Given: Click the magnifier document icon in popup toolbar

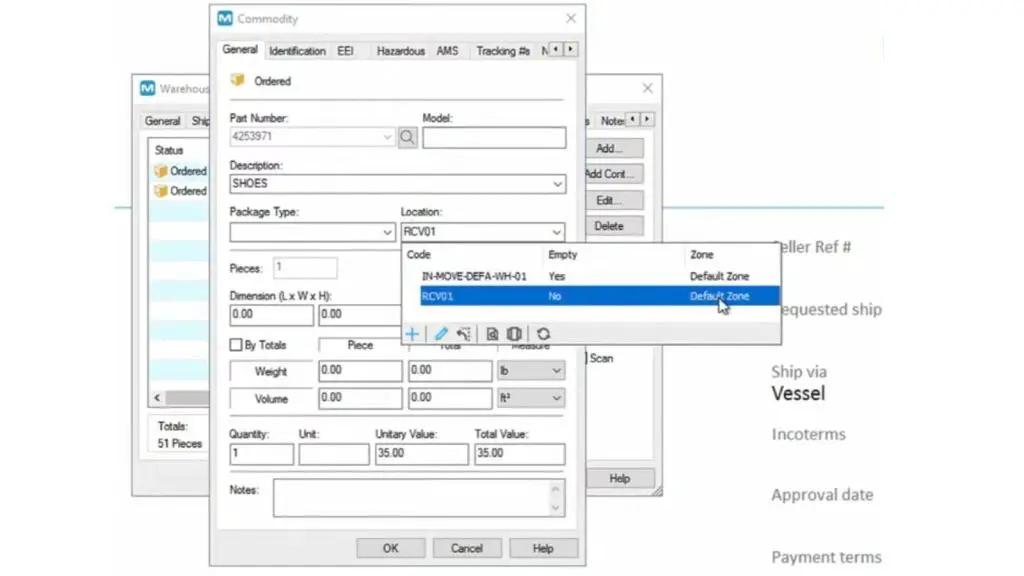Looking at the screenshot, I should pyautogui.click(x=493, y=333).
